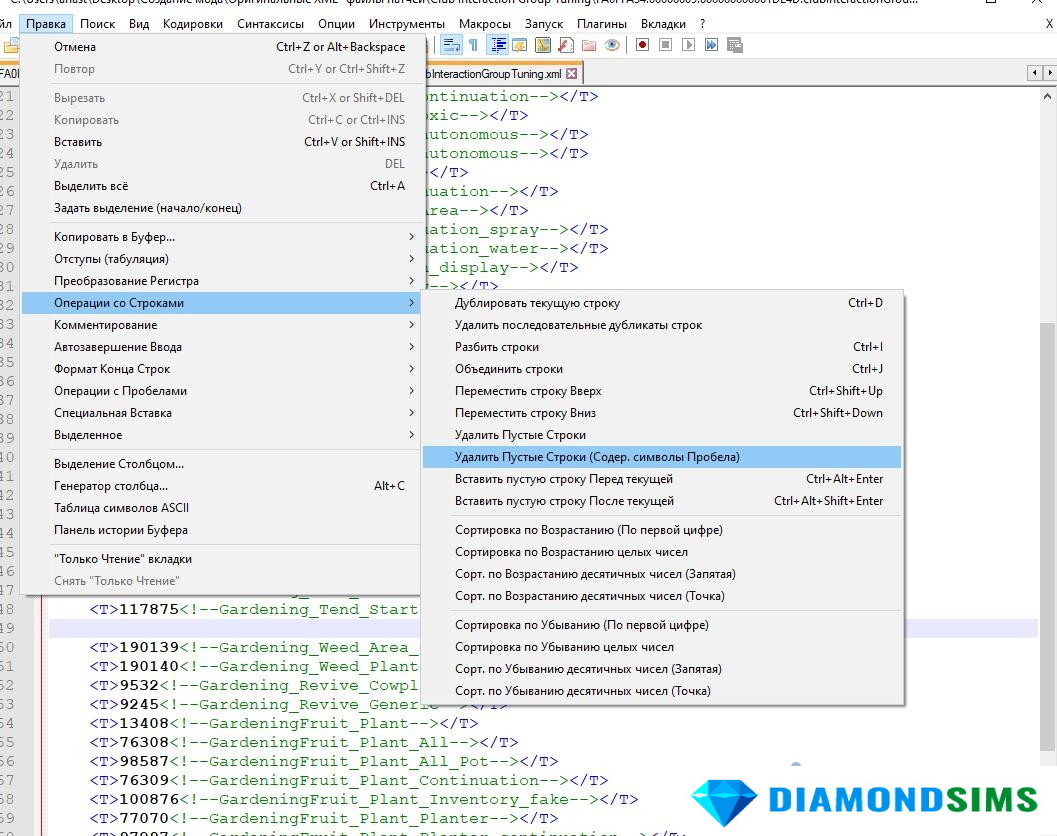This screenshot has width=1057, height=836.
Task: Open the Кодировки menu
Action: (x=193, y=23)
